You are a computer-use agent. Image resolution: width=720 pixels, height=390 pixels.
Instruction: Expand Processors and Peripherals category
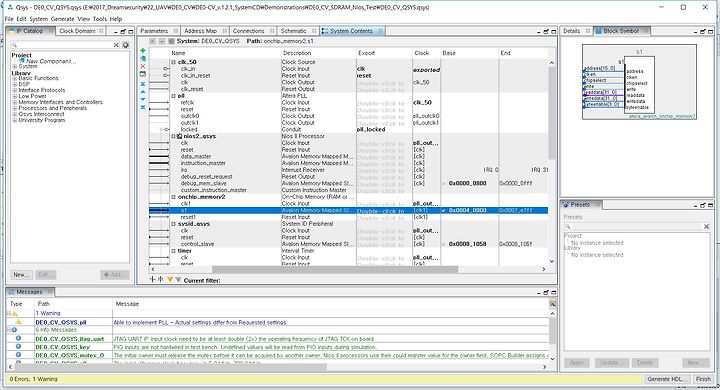pos(15,108)
